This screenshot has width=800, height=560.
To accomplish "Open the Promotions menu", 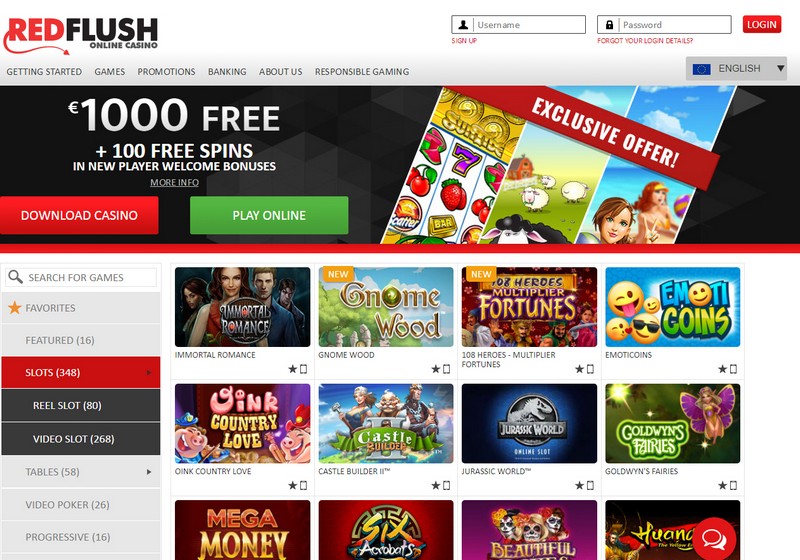I will (166, 72).
